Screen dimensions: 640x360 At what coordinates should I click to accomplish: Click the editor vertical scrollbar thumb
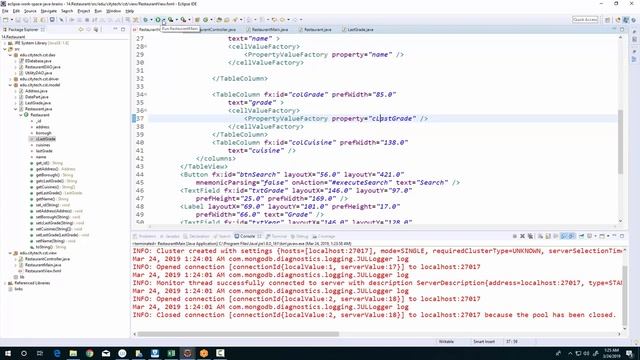pyautogui.click(x=620, y=142)
